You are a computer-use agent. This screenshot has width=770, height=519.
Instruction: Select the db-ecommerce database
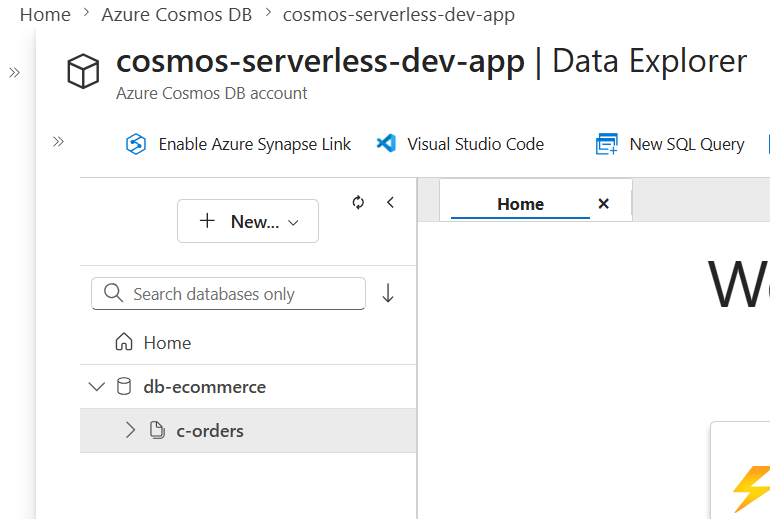248,387
